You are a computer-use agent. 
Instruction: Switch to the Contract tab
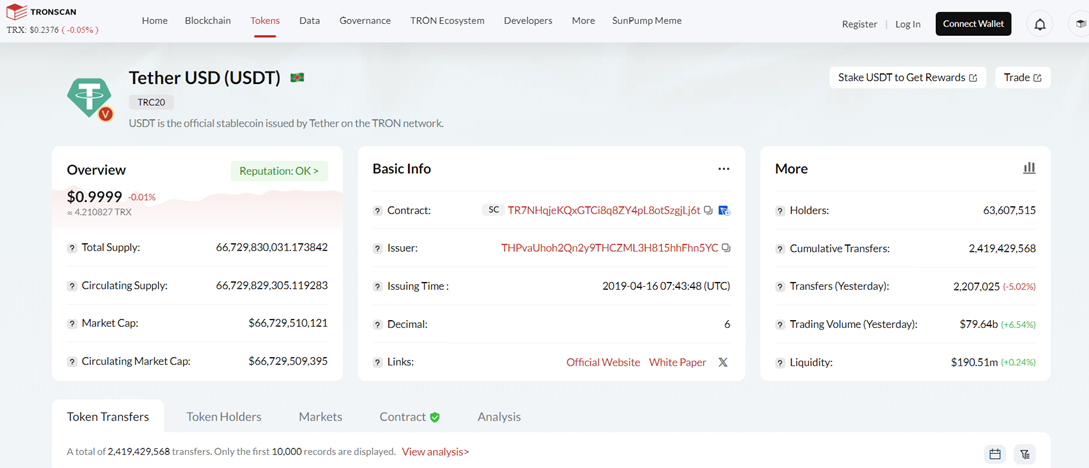410,417
